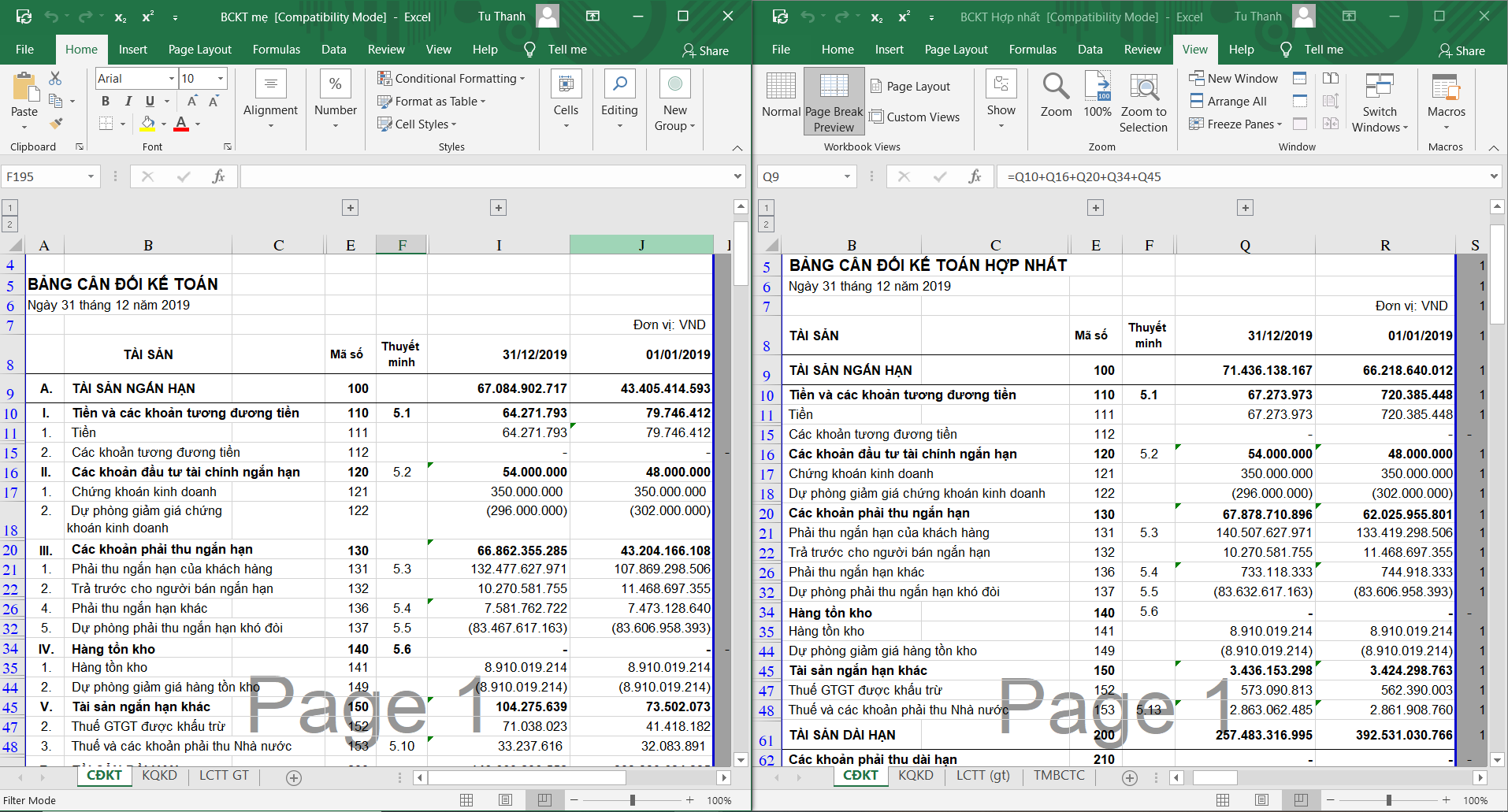The image size is (1508, 812).
Task: Click the Paste icon in left Excel window
Action: [x=24, y=88]
